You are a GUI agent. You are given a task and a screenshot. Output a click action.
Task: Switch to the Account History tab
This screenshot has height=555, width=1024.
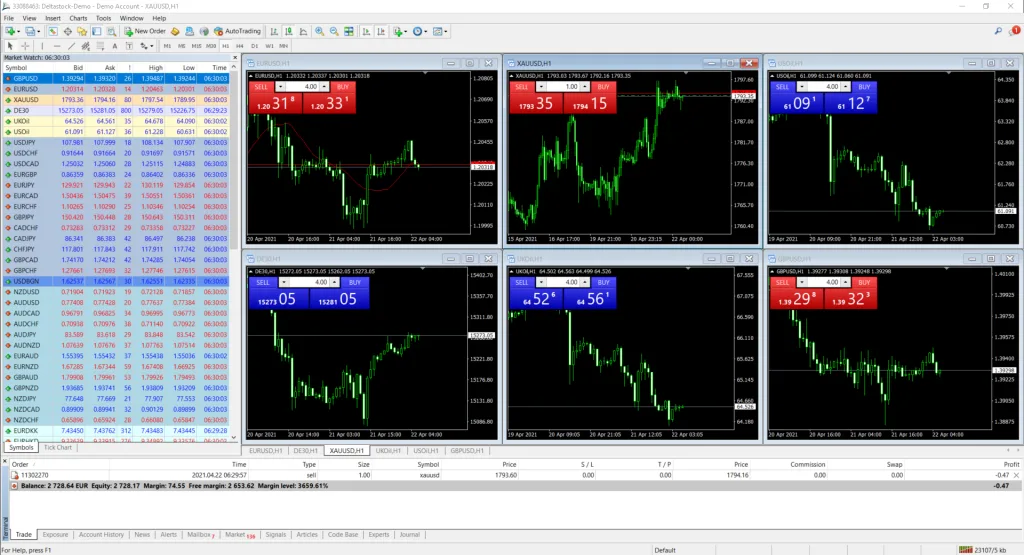(x=101, y=535)
